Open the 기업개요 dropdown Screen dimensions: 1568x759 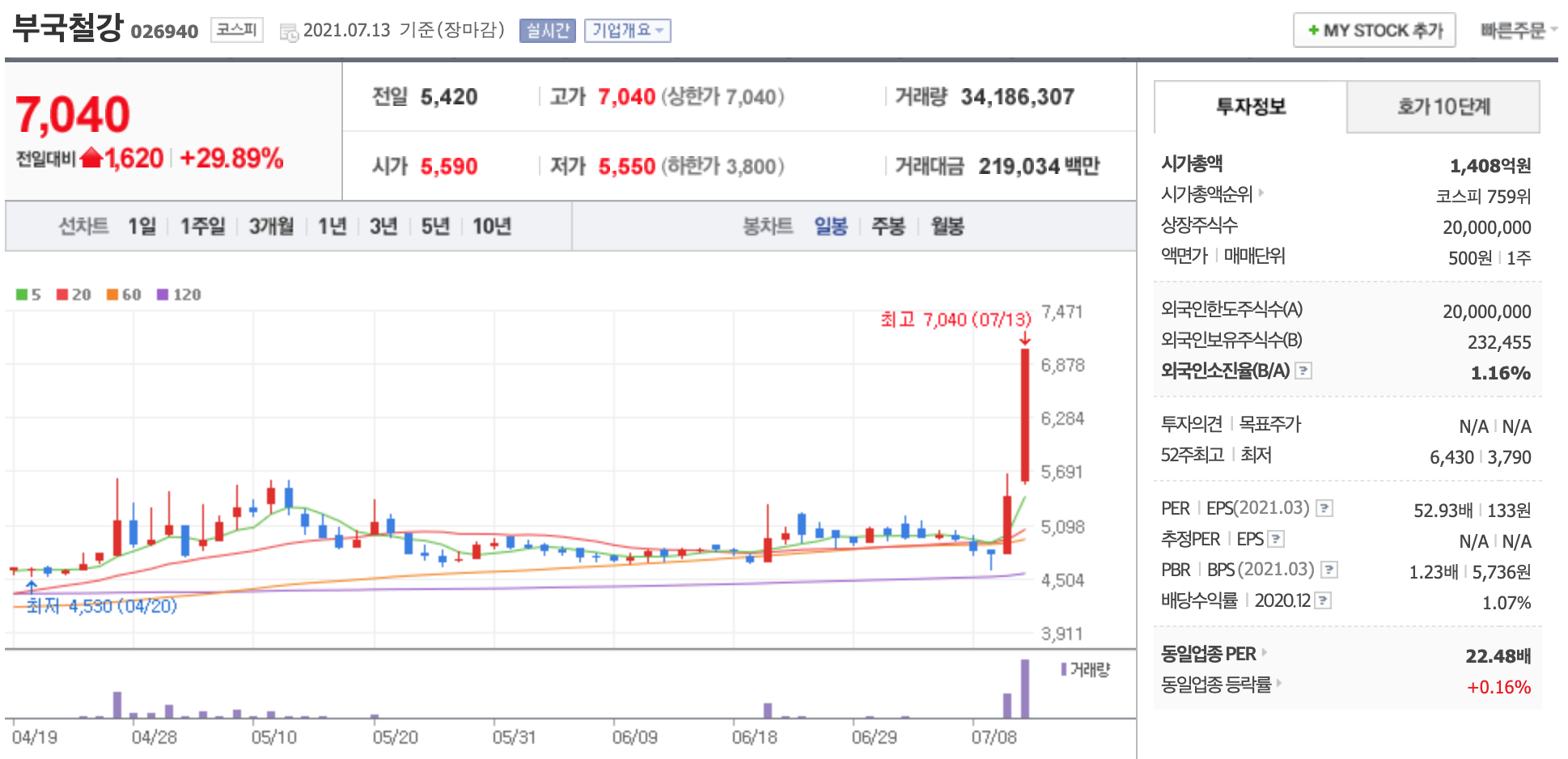coord(628,31)
